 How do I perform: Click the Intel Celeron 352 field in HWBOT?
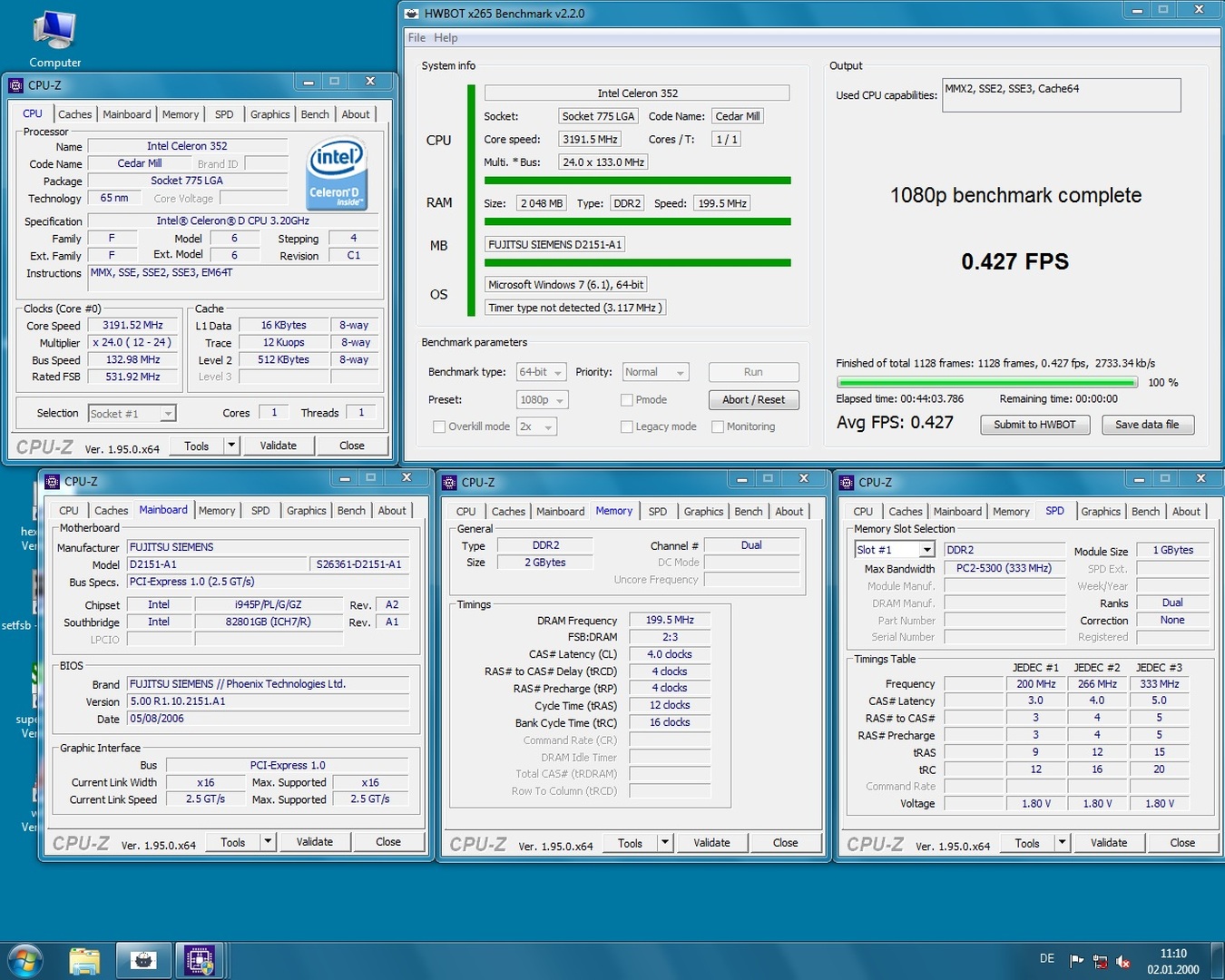[x=637, y=93]
